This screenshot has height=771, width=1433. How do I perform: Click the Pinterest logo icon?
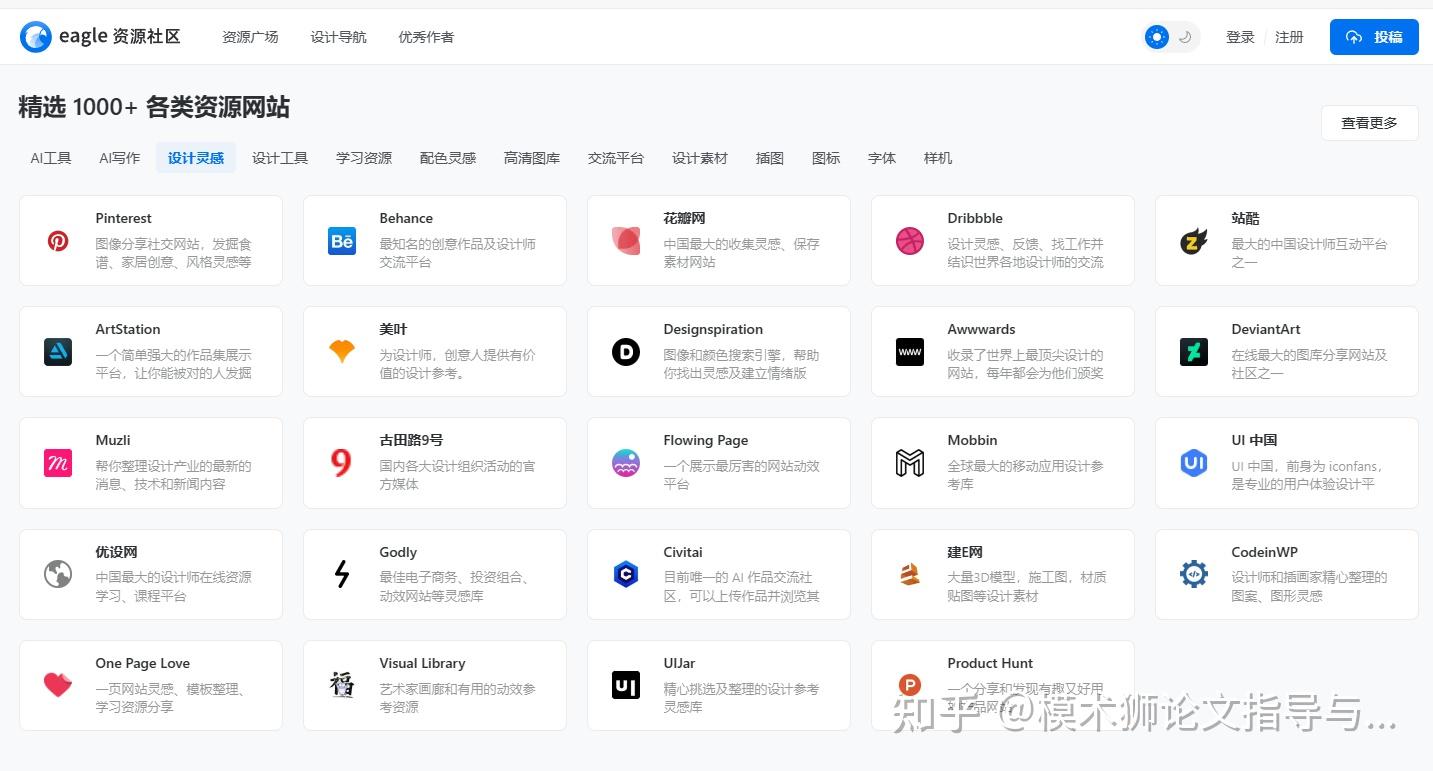coord(58,241)
